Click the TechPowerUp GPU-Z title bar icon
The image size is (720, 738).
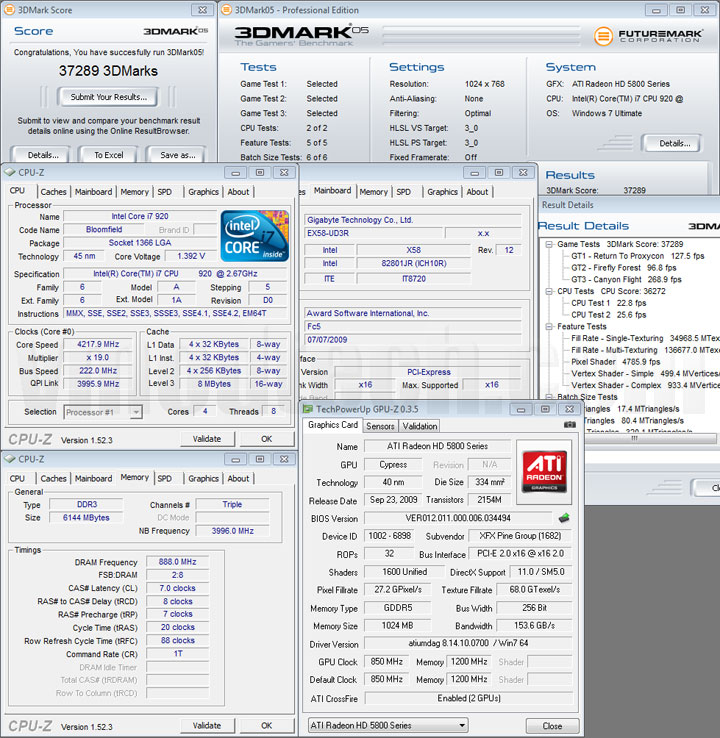(308, 409)
